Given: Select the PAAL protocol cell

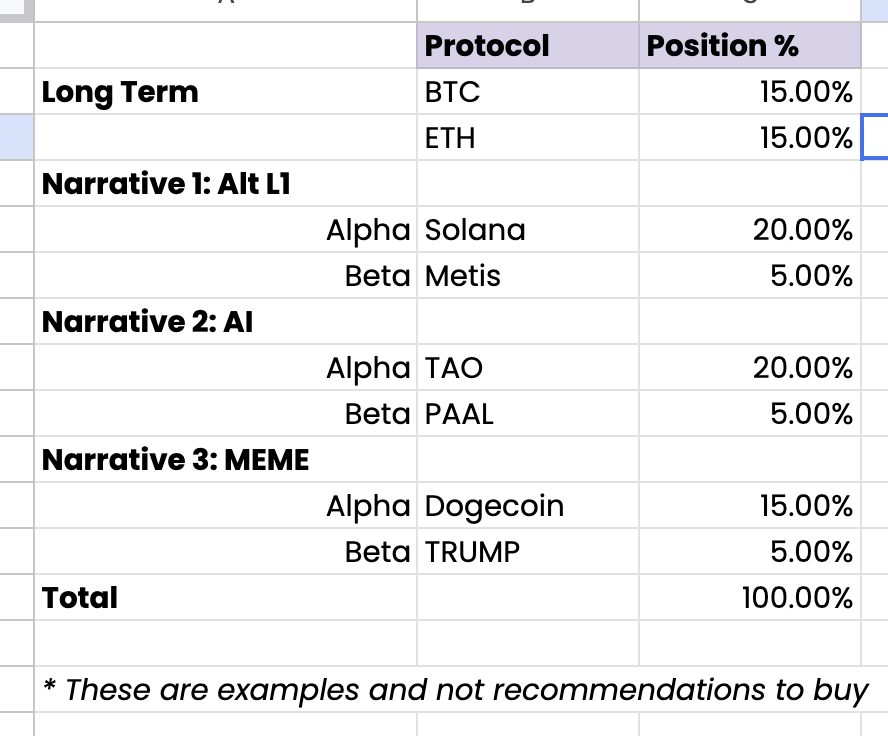Looking at the screenshot, I should tap(527, 414).
